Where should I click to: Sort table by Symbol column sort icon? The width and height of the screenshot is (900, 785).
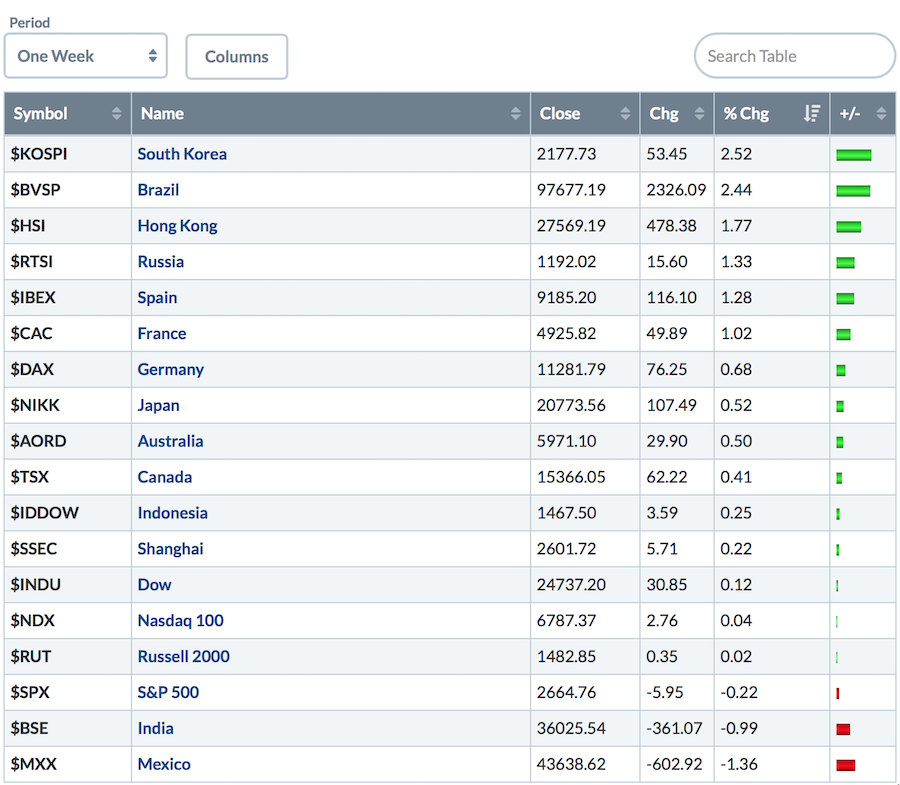(117, 114)
